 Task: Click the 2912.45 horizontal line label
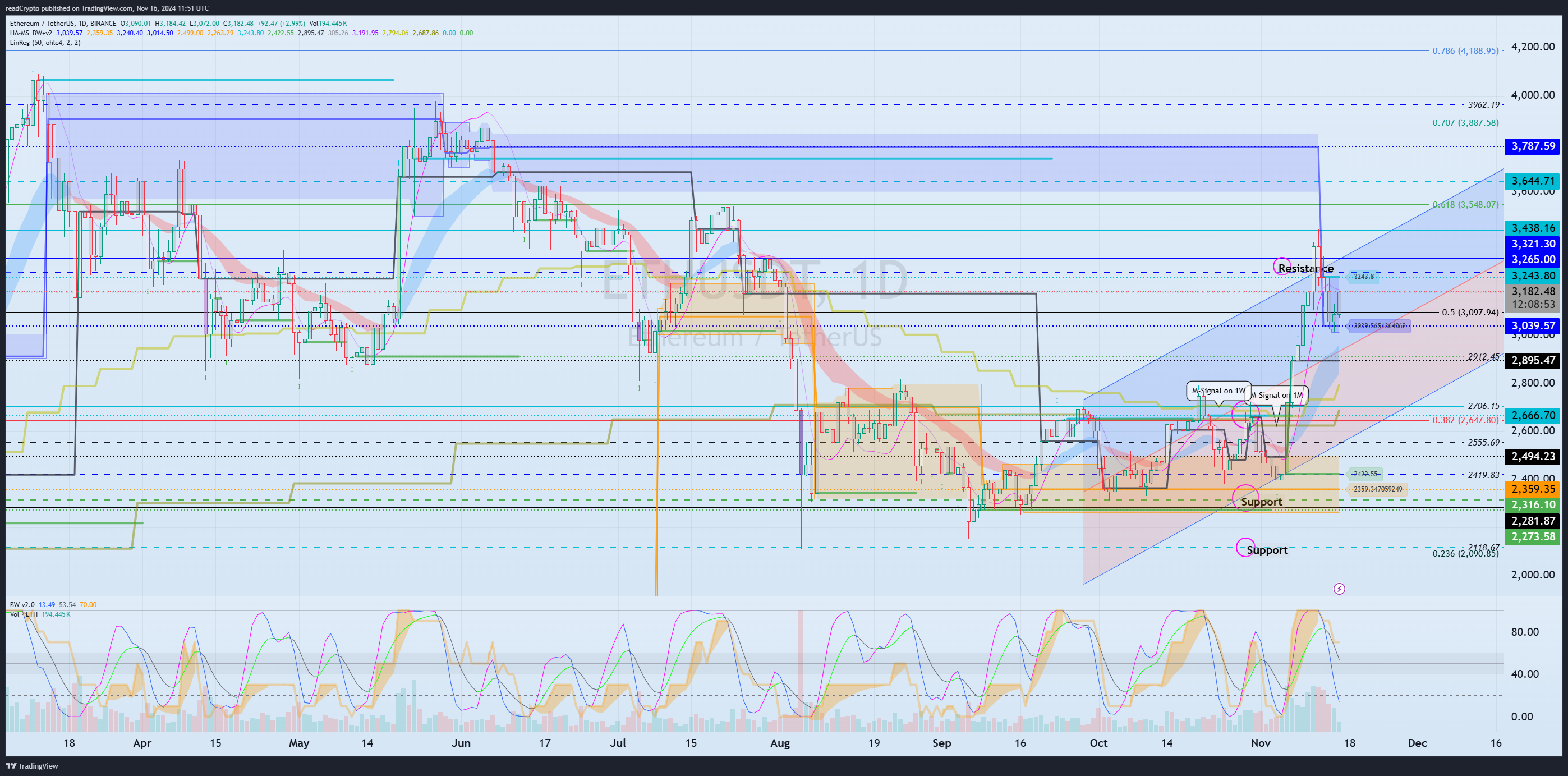pyautogui.click(x=1483, y=357)
